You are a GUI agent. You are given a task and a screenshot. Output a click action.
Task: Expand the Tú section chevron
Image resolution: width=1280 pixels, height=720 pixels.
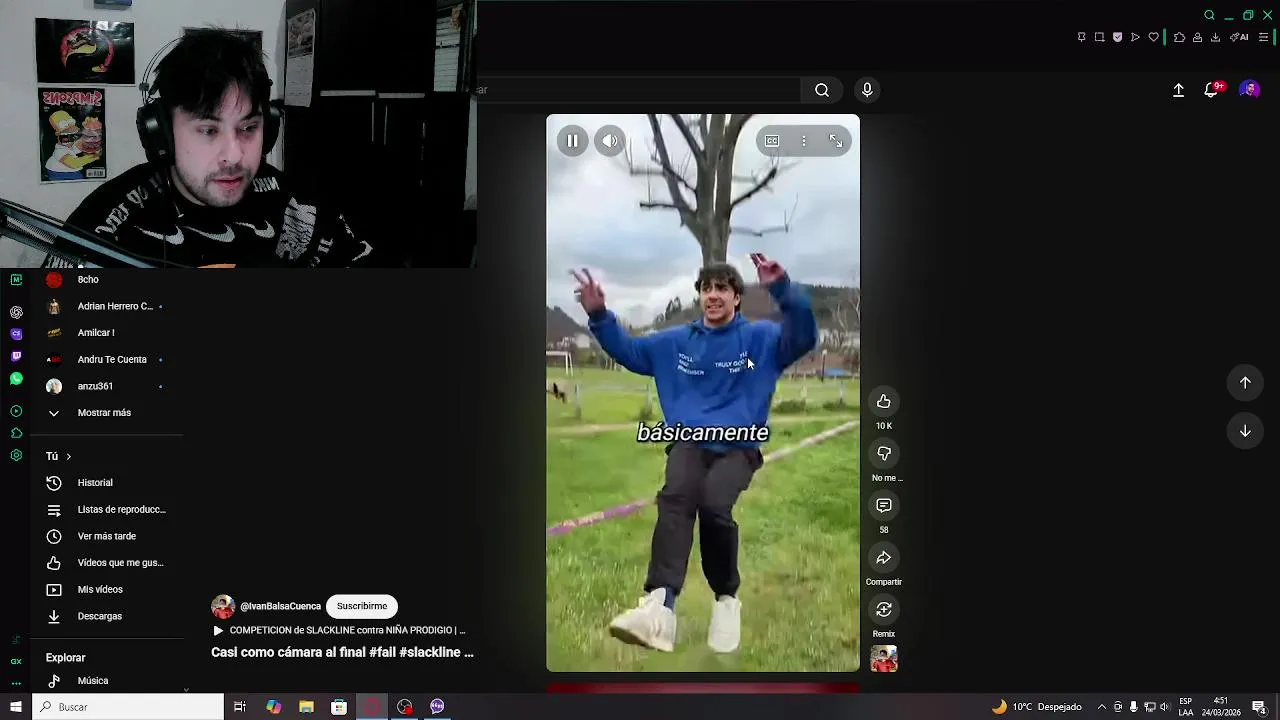68,456
